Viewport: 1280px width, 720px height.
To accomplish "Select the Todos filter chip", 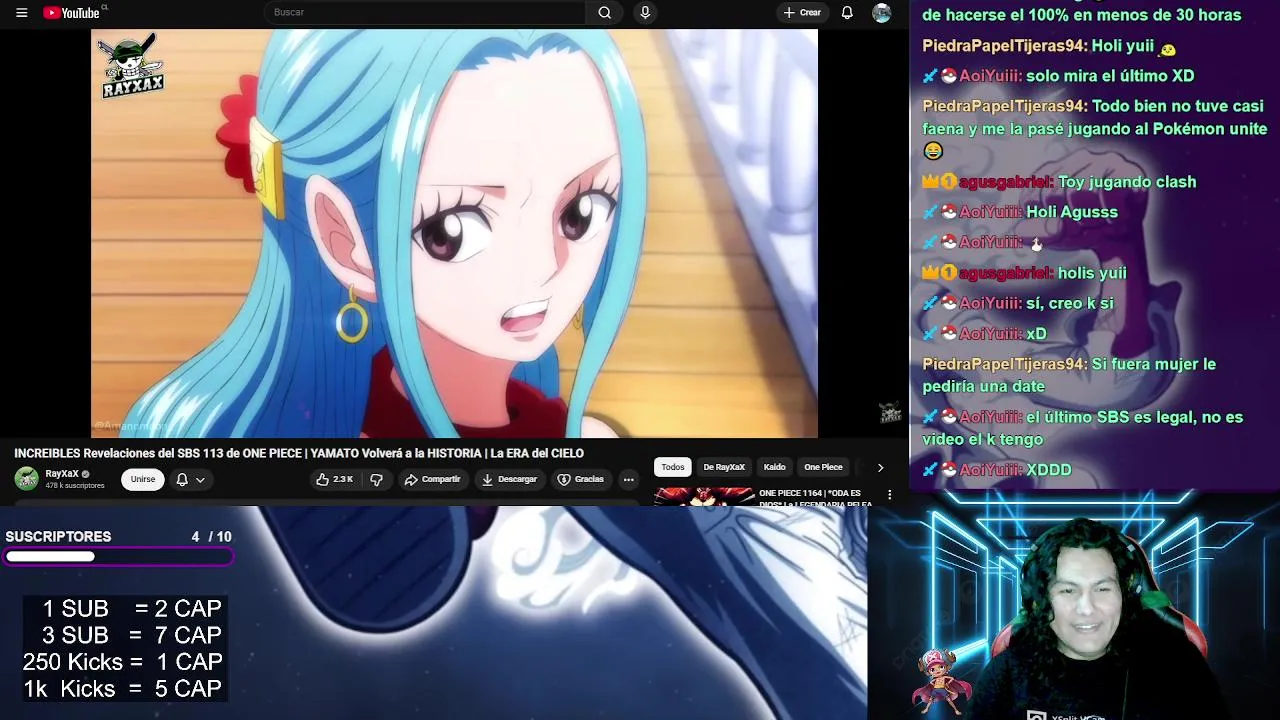I will click(x=673, y=467).
